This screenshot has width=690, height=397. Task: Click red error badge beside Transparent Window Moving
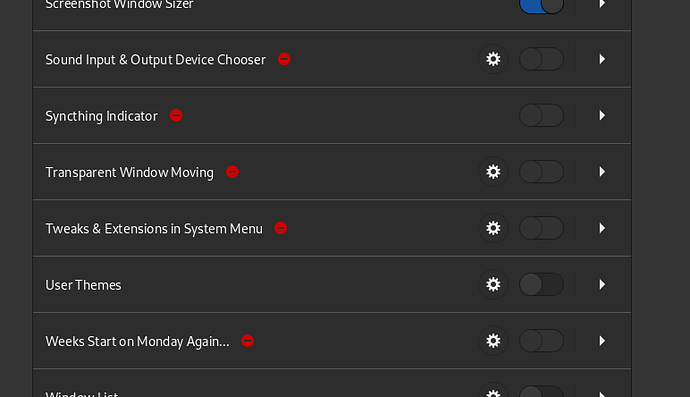click(x=232, y=172)
